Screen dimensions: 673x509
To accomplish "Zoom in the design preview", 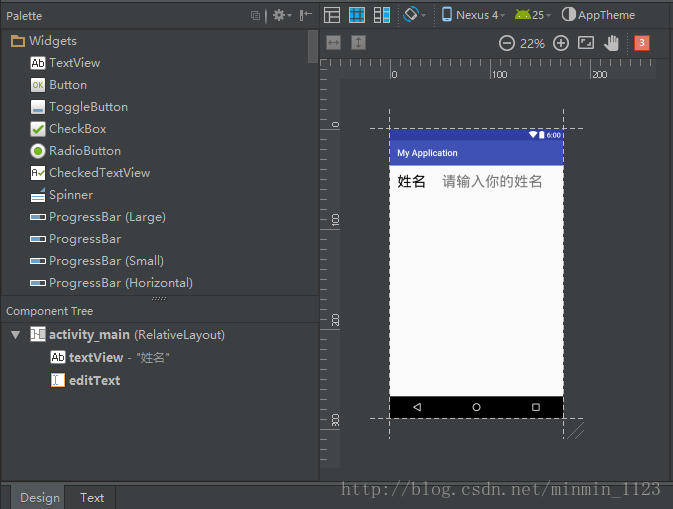I will [x=561, y=43].
